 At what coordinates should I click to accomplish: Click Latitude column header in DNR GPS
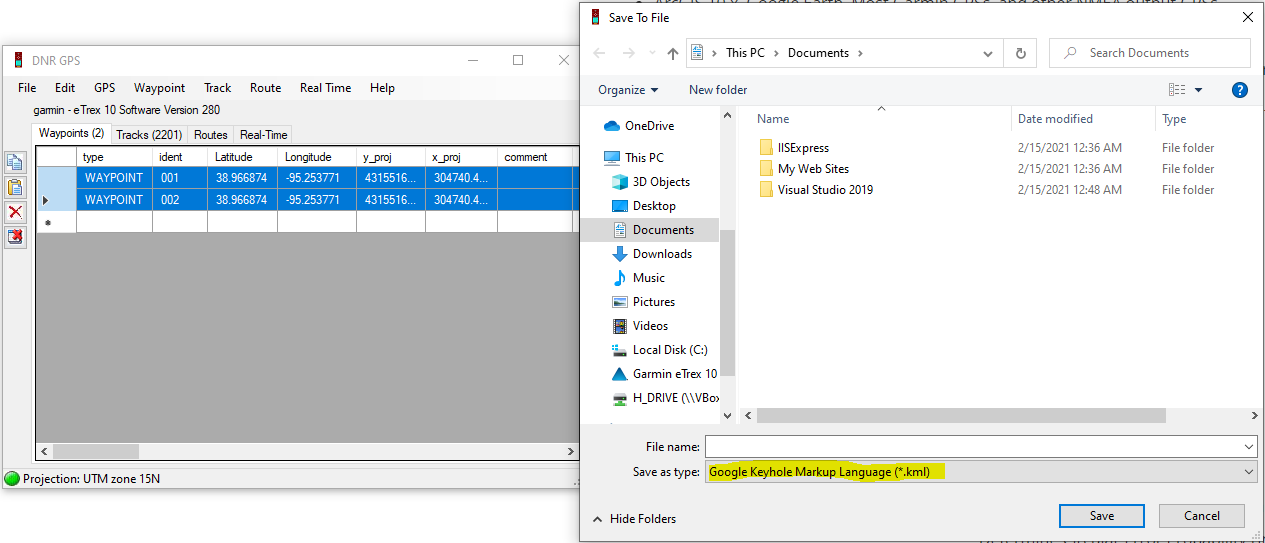point(242,157)
